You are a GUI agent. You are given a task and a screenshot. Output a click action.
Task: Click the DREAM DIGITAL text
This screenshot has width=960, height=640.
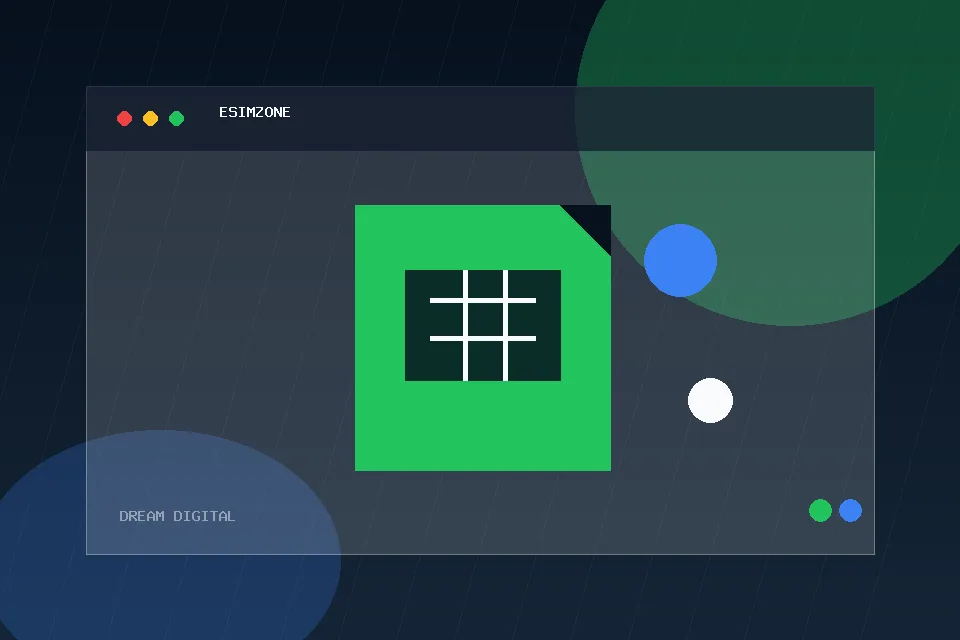pos(177,516)
